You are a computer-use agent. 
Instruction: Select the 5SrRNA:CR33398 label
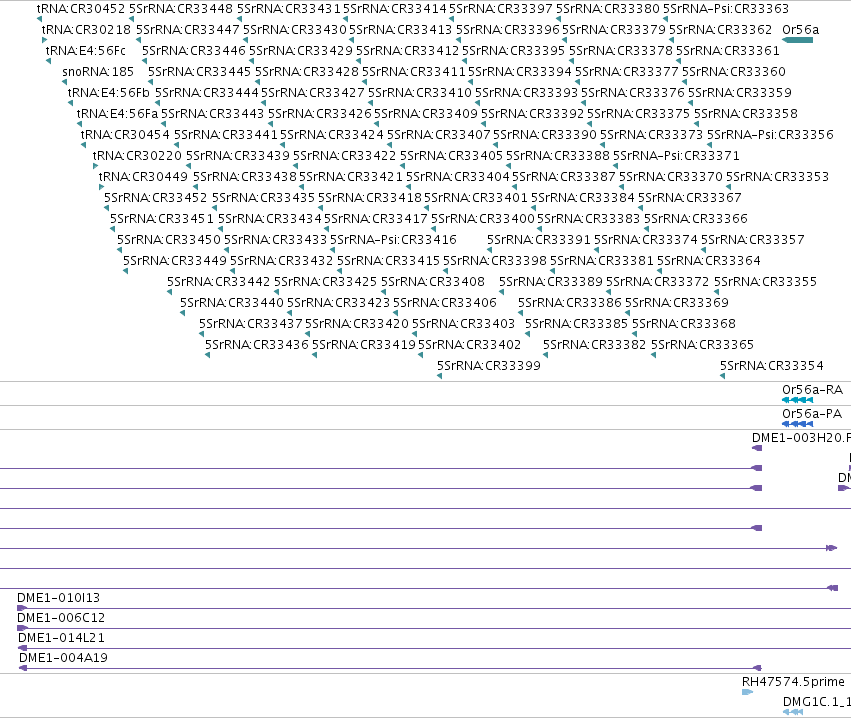point(495,261)
